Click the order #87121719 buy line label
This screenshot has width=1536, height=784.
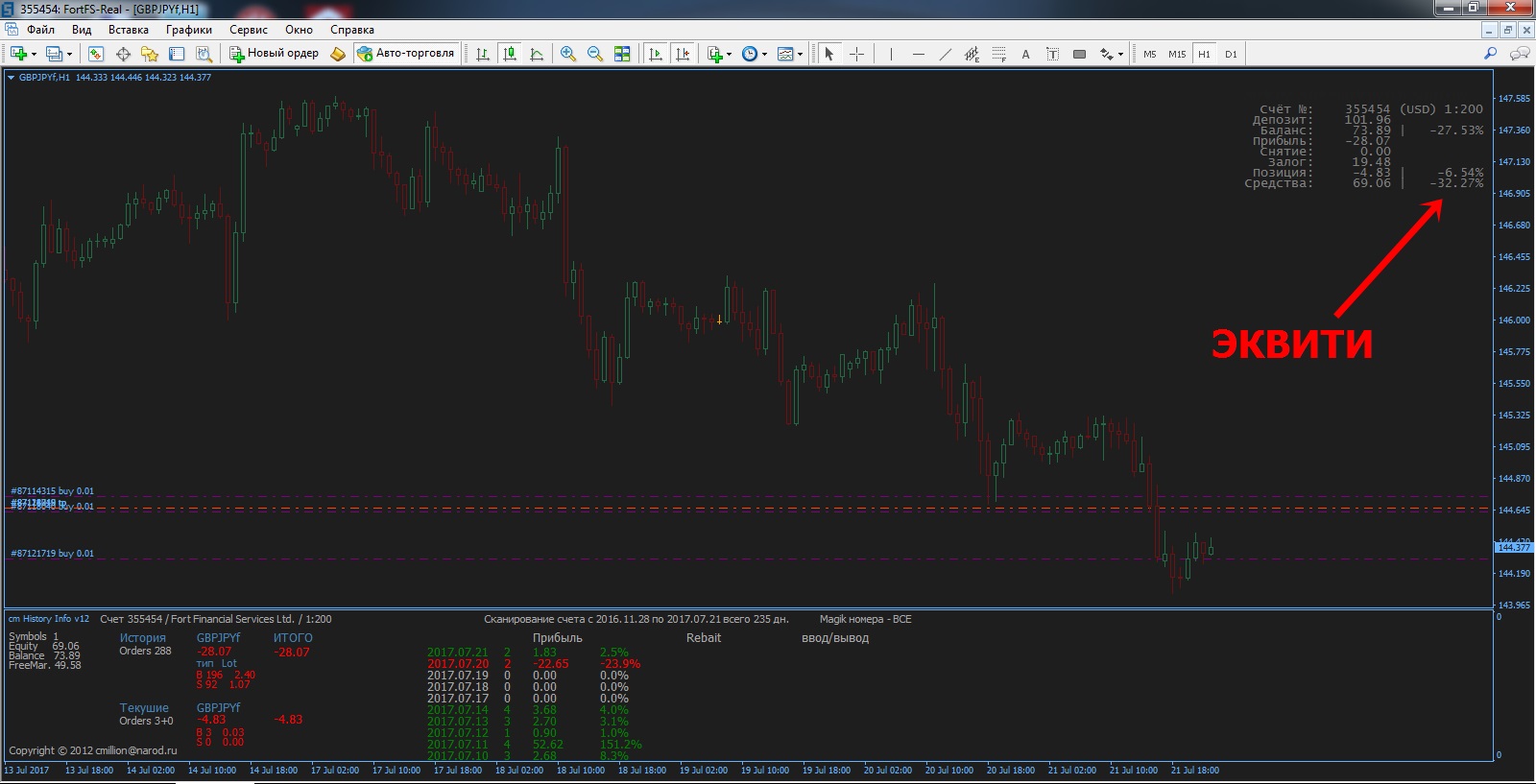pyautogui.click(x=53, y=554)
